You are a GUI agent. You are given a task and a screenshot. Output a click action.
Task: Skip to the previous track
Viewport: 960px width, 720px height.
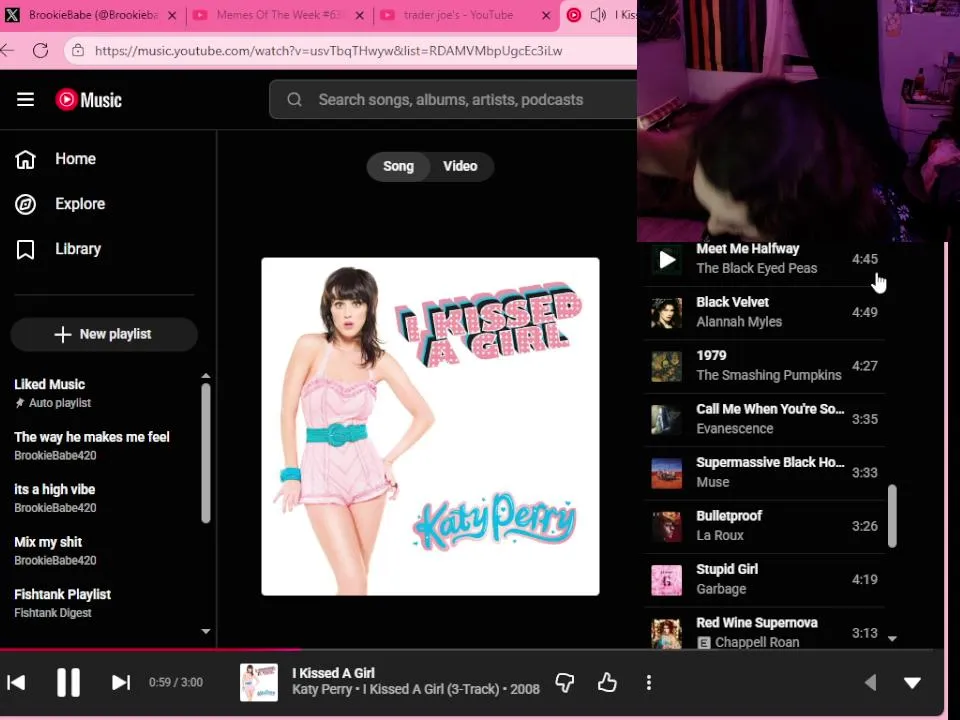pos(17,683)
